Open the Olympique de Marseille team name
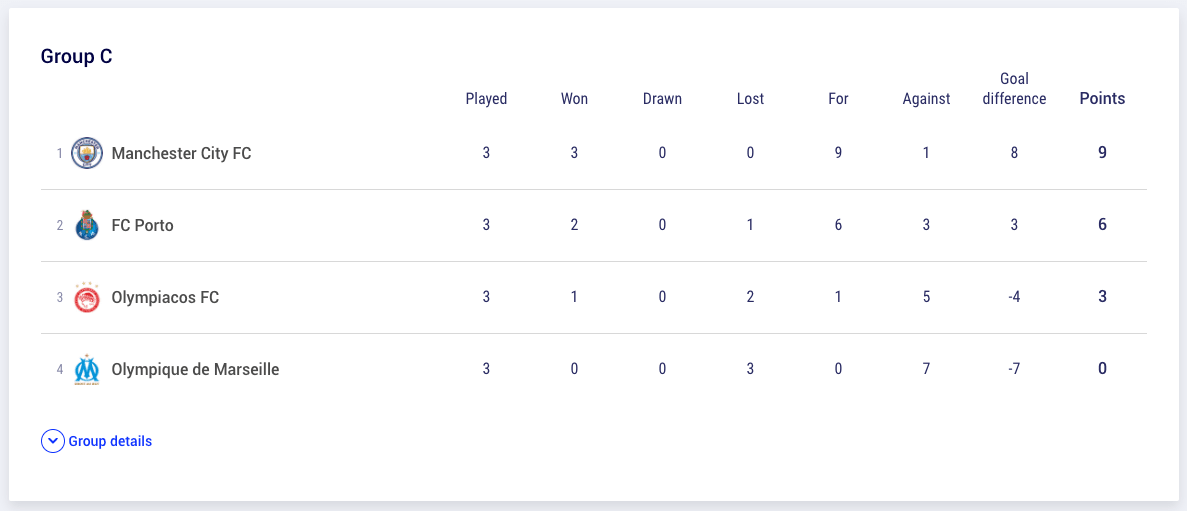This screenshot has width=1187, height=511. [x=195, y=369]
